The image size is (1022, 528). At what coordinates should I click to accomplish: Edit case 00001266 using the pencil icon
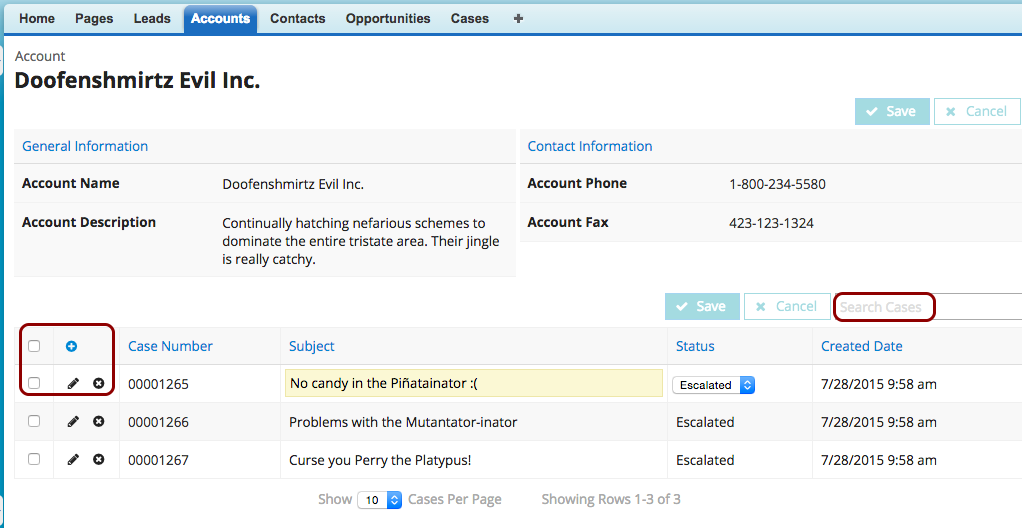(x=73, y=422)
